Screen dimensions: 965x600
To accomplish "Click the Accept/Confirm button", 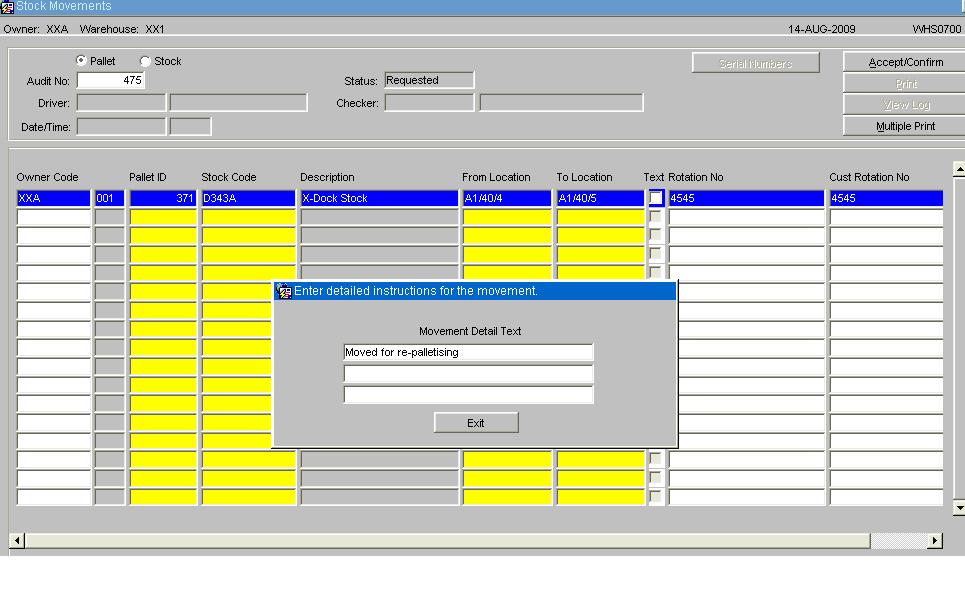I will coord(905,62).
